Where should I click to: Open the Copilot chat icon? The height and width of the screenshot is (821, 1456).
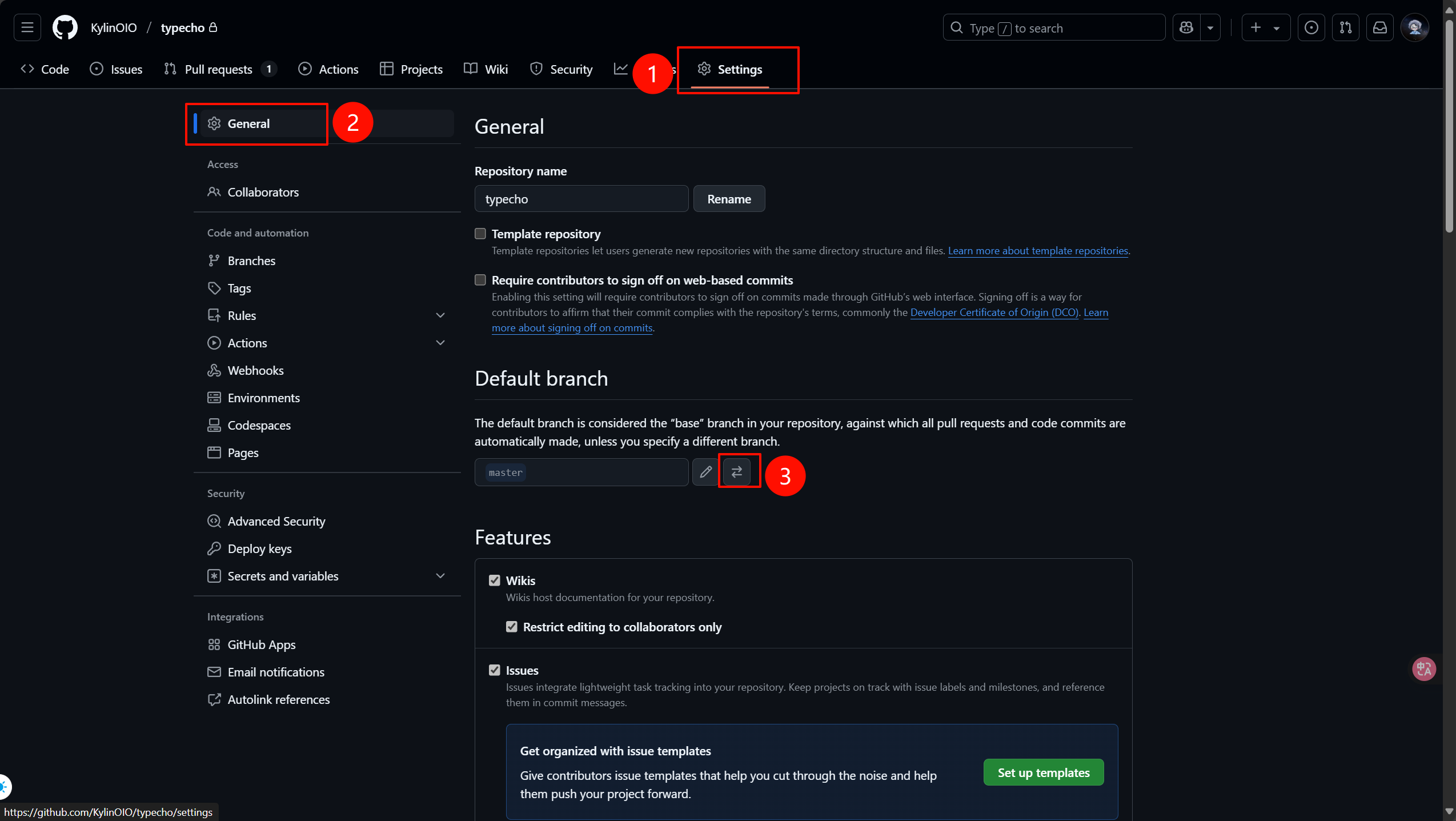pyautogui.click(x=1186, y=27)
